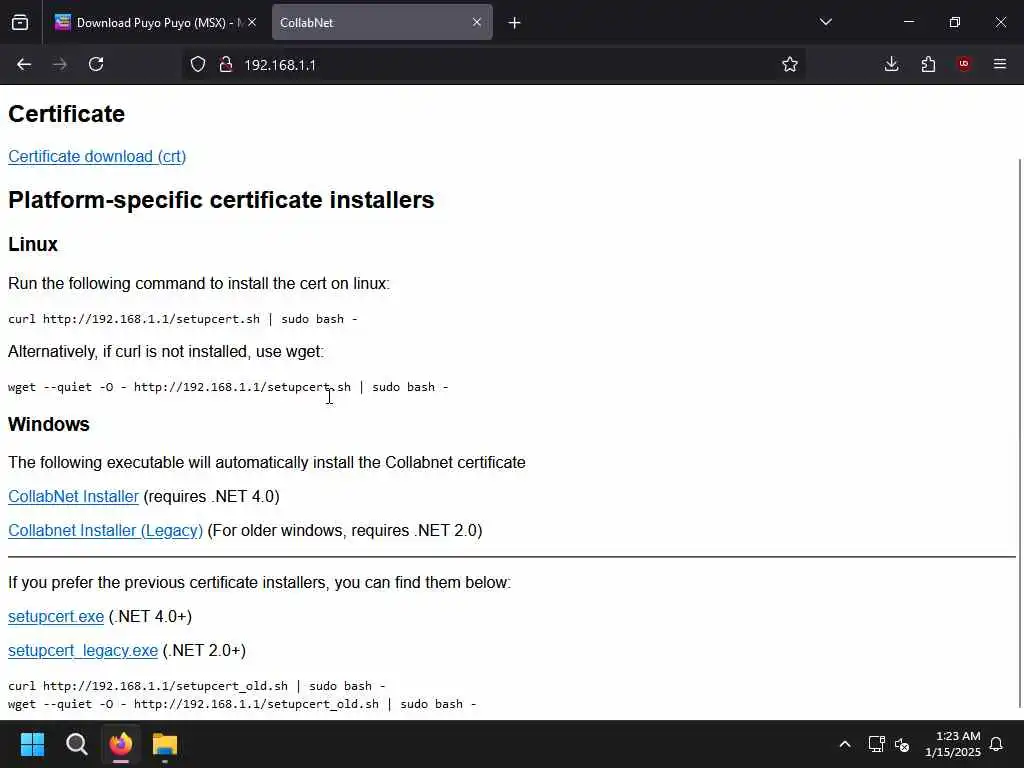This screenshot has height=768, width=1024.
Task: Click the Puyo Puyo tab favicon
Action: 63,22
